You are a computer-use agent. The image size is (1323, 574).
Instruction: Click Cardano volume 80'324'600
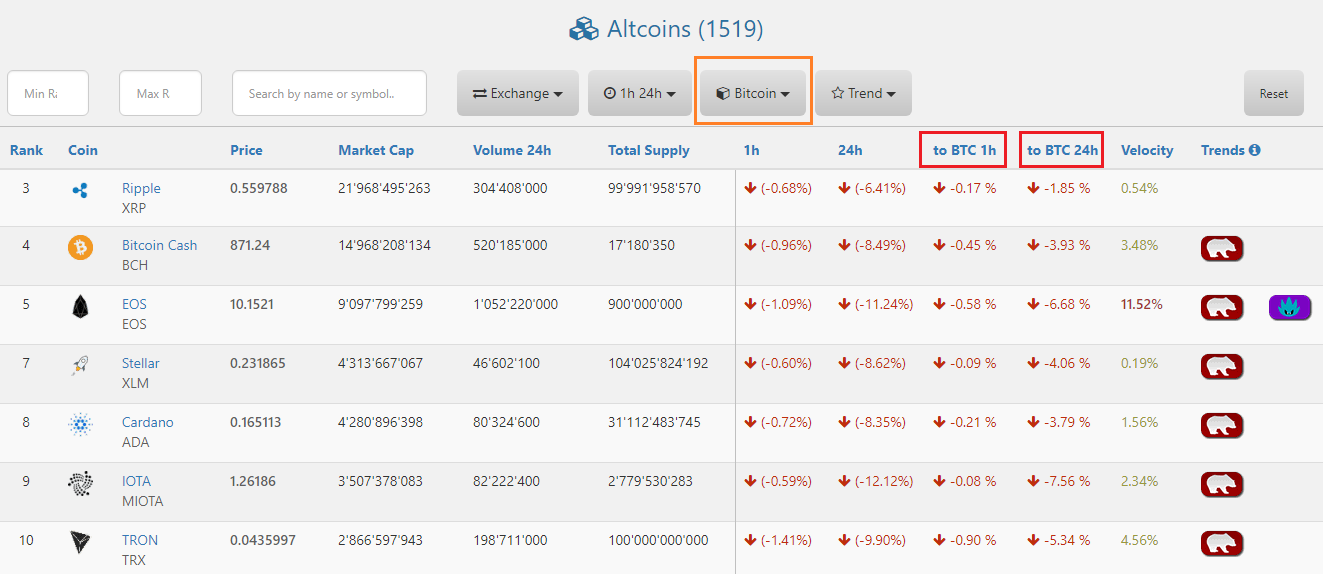pyautogui.click(x=506, y=422)
